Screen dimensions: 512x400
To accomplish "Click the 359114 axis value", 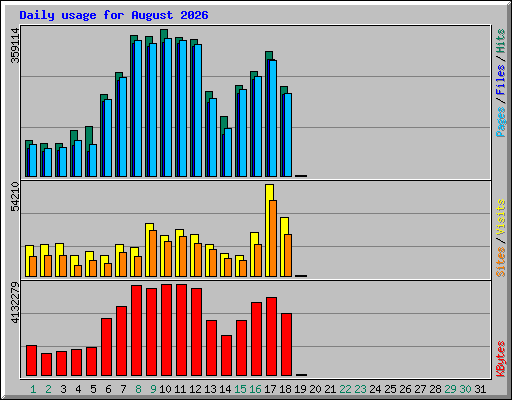I will click(15, 45).
